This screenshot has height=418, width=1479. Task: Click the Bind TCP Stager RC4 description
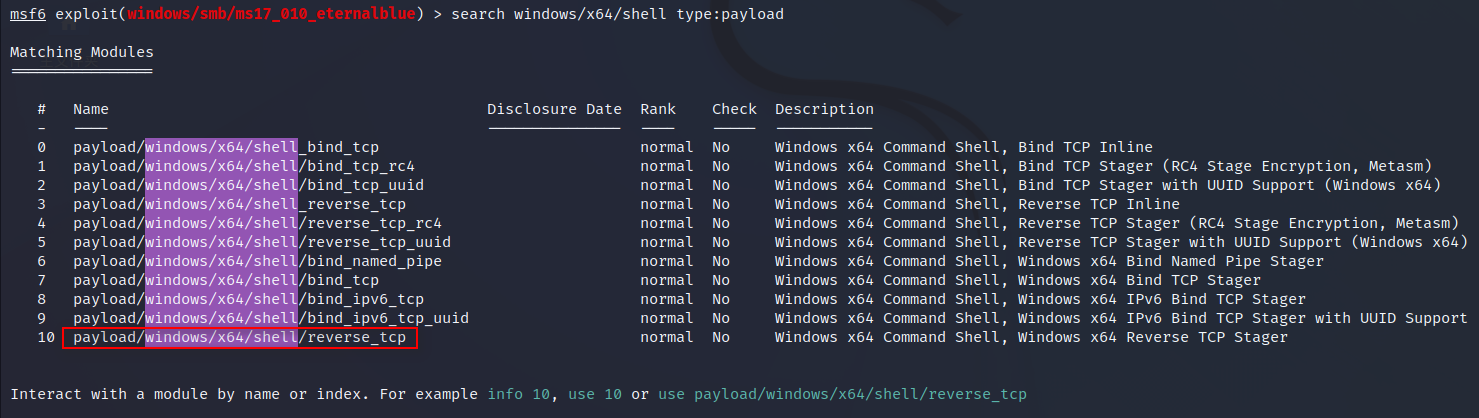coord(1104,166)
